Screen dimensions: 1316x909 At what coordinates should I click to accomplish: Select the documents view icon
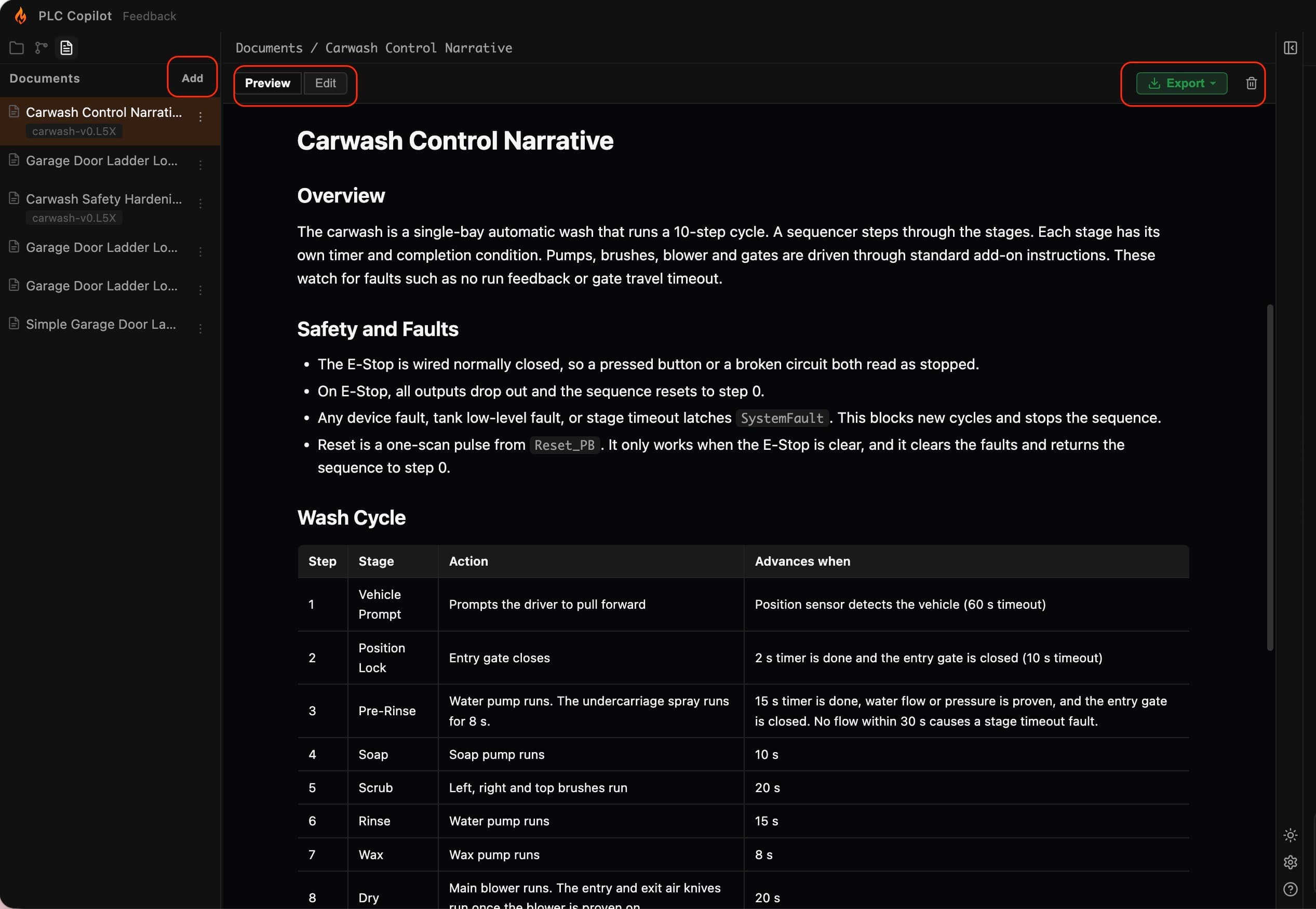click(x=66, y=48)
